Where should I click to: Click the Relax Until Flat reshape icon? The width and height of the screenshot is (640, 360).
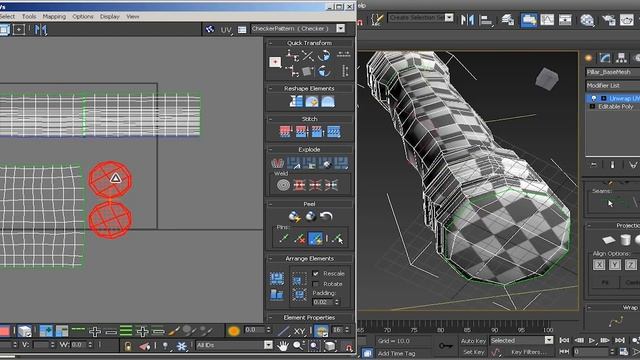(x=312, y=101)
